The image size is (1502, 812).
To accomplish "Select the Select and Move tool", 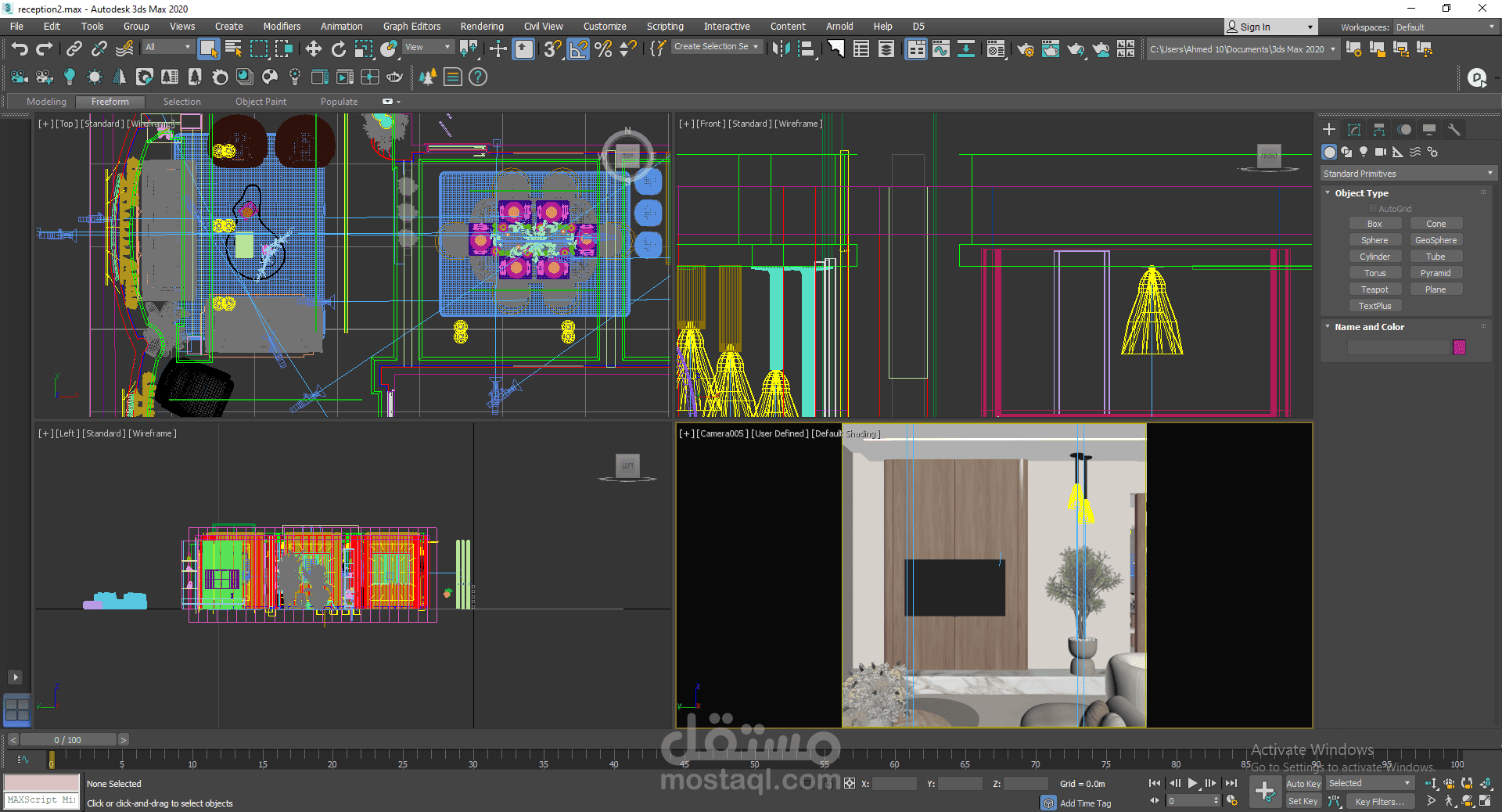I will pos(313,49).
